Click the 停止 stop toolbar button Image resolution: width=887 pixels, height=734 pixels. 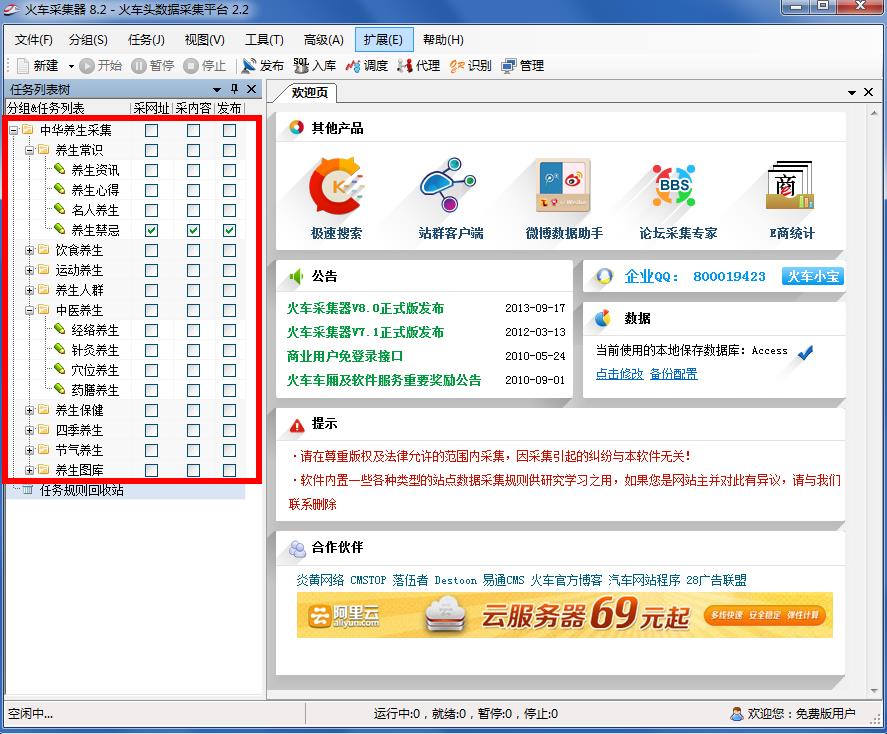pyautogui.click(x=205, y=66)
